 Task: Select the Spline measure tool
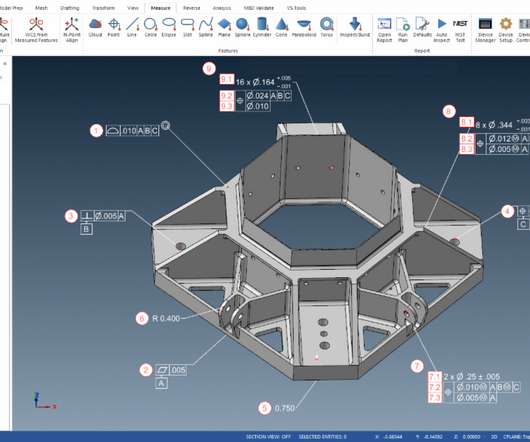point(206,27)
